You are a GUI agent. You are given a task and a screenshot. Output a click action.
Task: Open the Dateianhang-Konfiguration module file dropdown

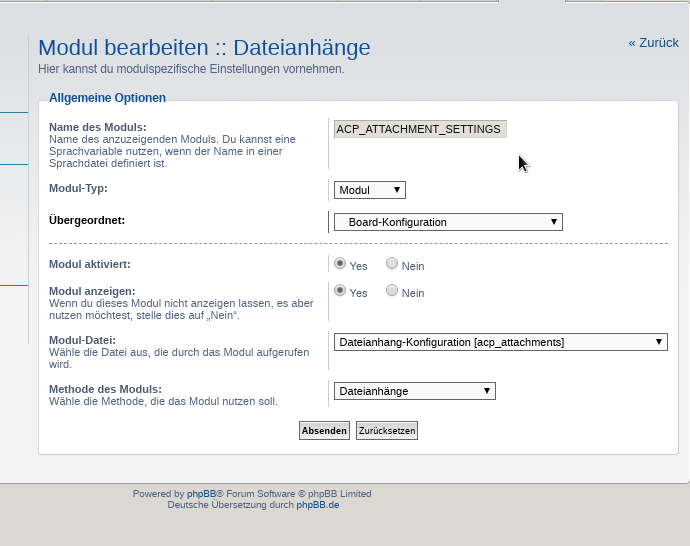click(x=500, y=342)
